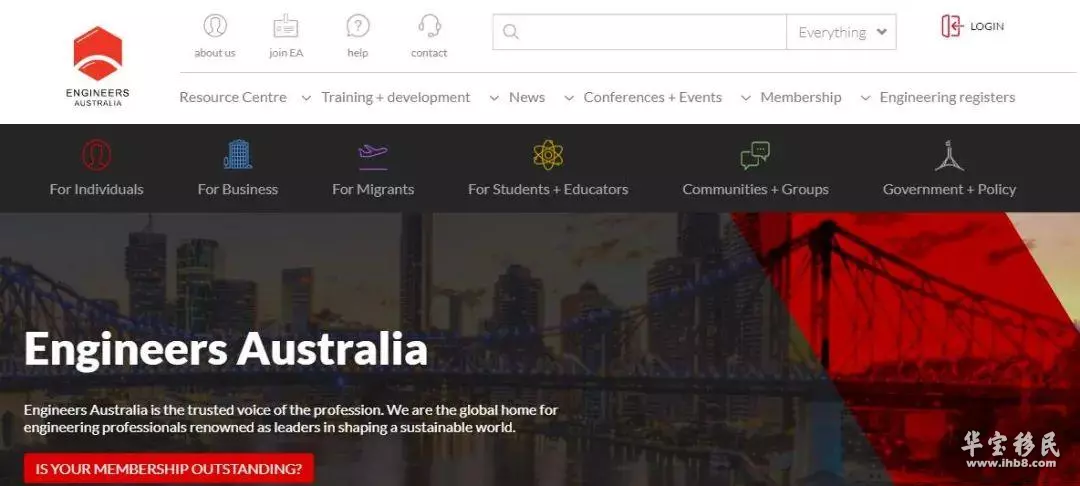Open the Everything search scope dropdown

tap(841, 32)
